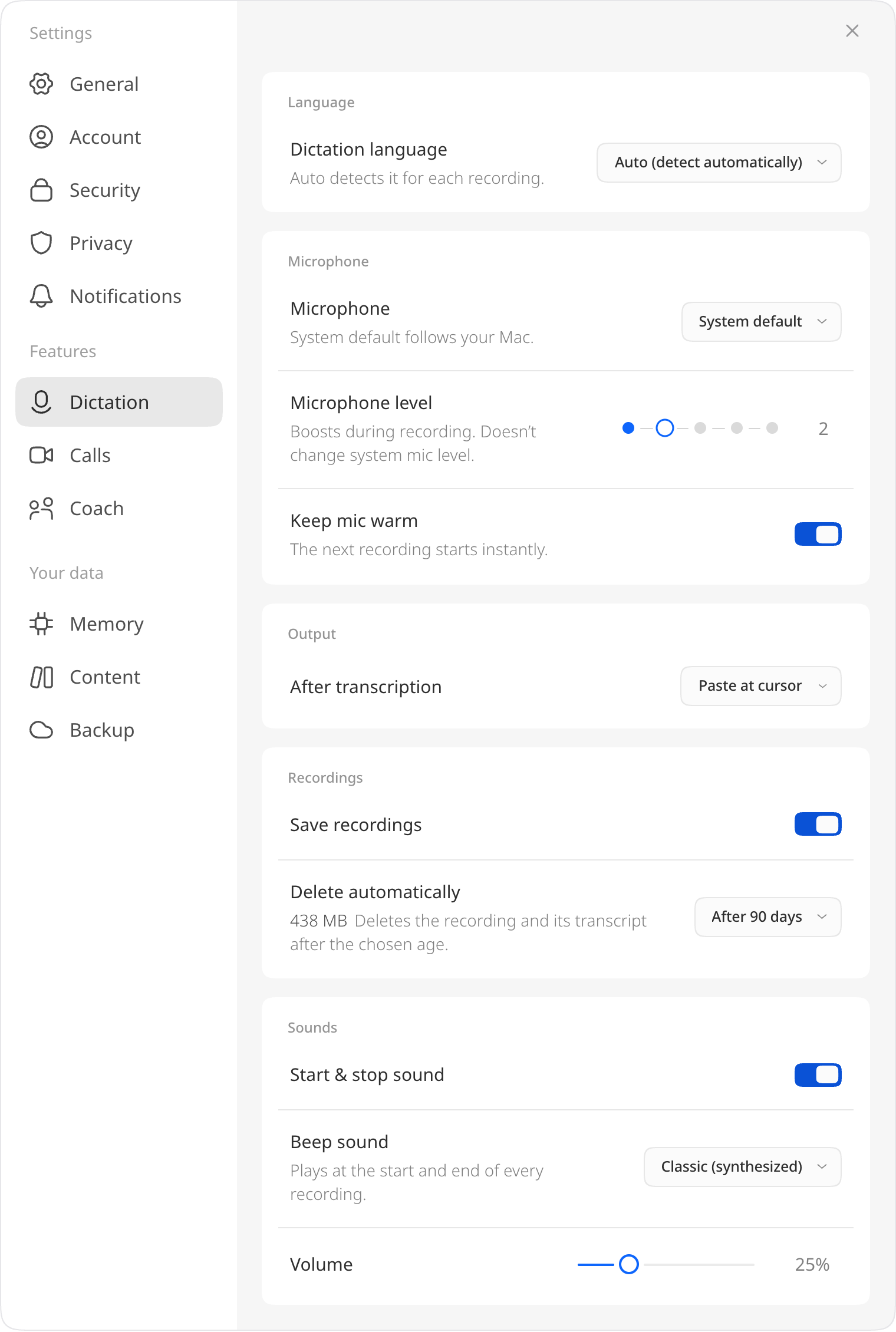Viewport: 896px width, 1332px height.
Task: Click the Volume slider handle
Action: (629, 1264)
